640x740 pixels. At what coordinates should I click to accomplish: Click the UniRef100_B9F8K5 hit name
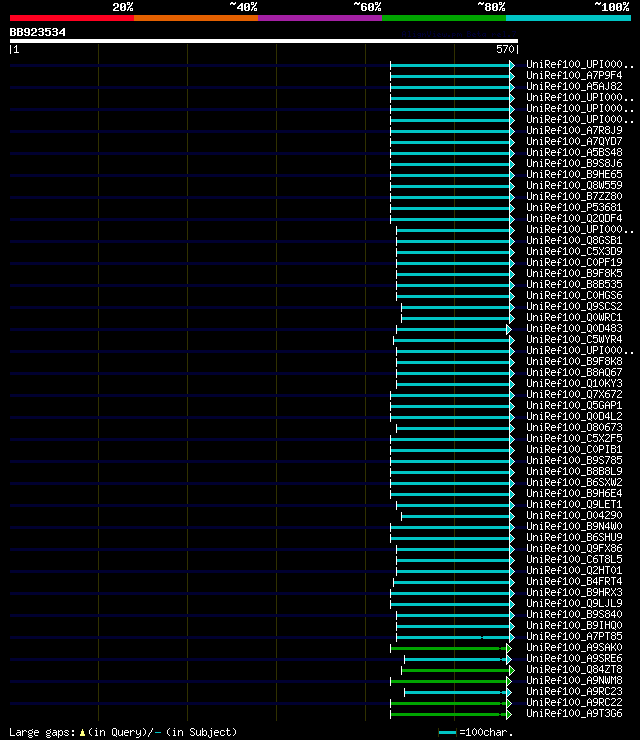tap(574, 274)
